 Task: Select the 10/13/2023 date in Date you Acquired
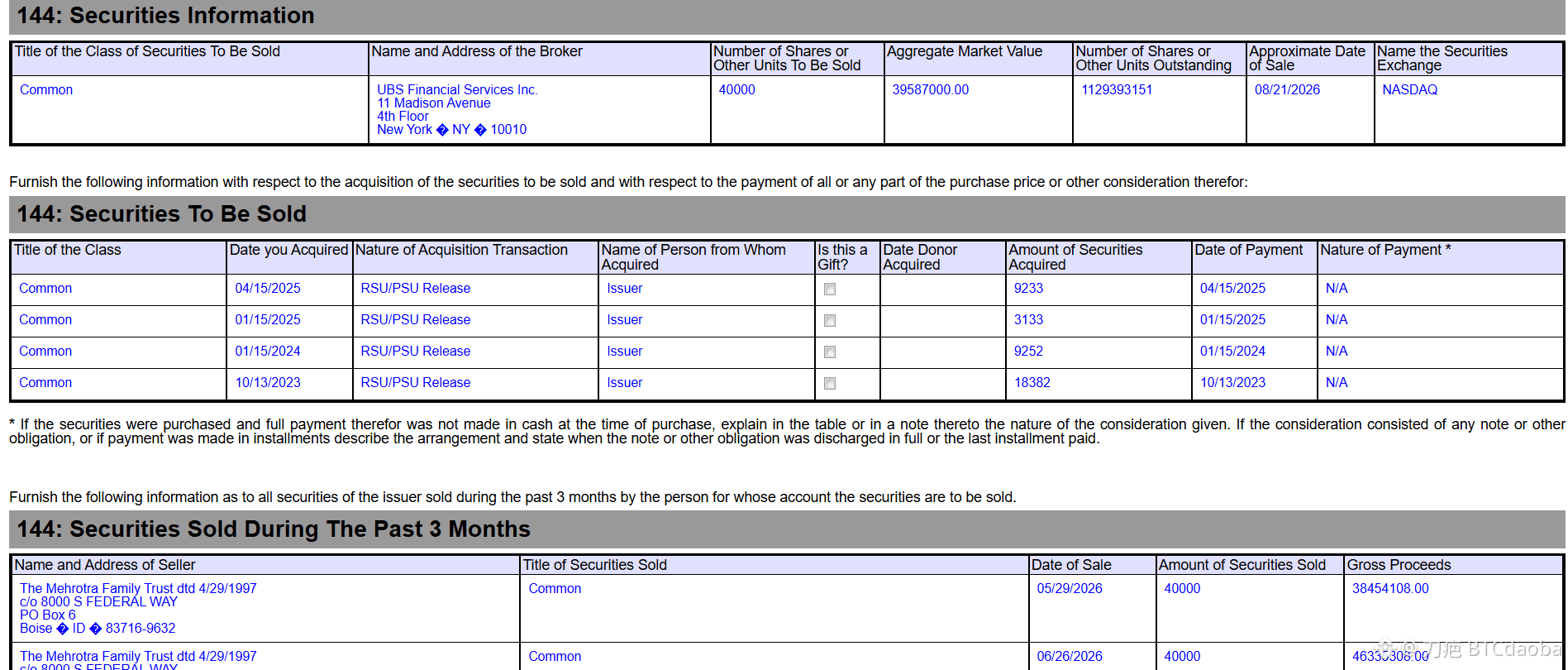click(268, 382)
